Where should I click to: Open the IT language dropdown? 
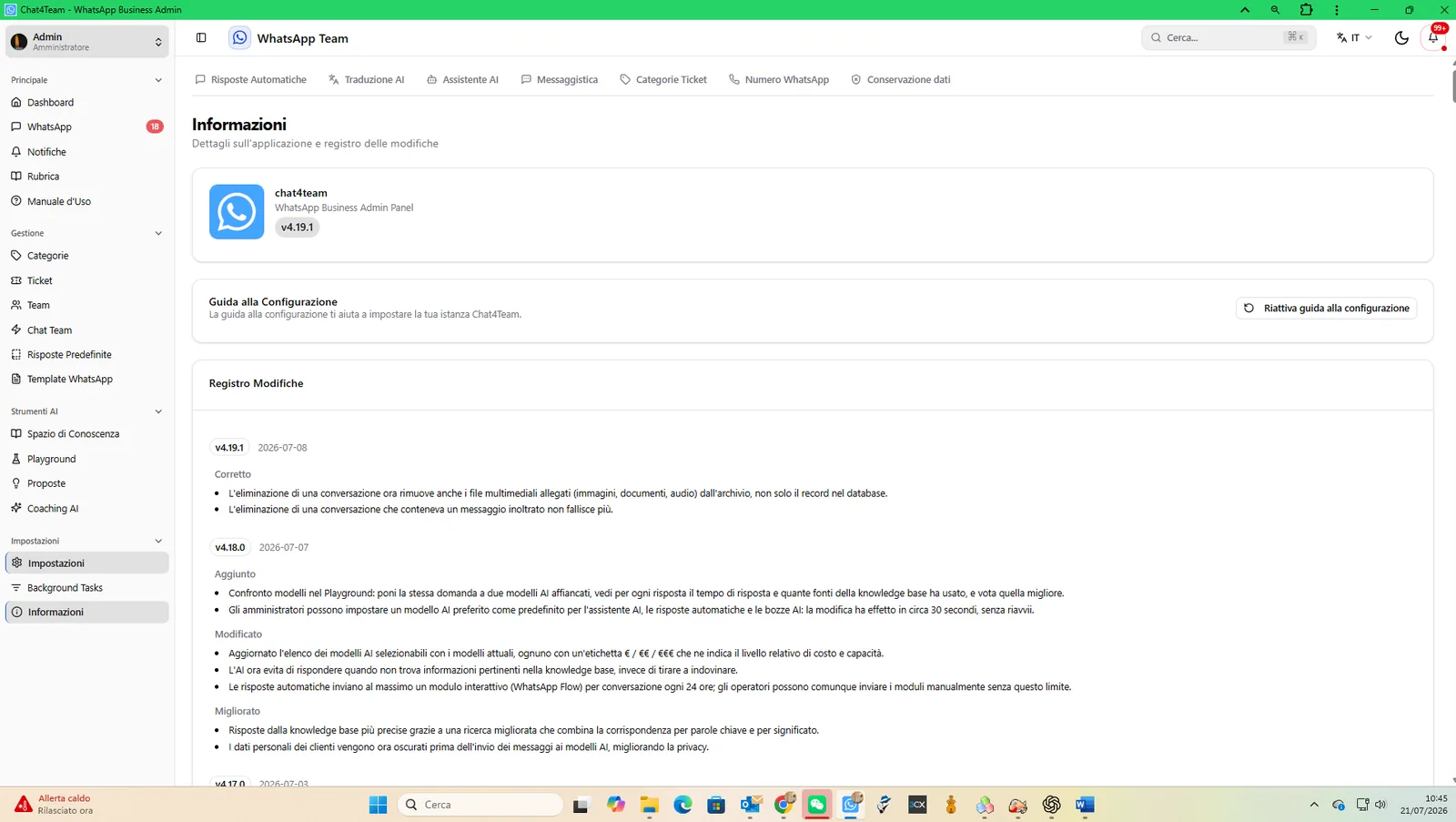point(1354,37)
